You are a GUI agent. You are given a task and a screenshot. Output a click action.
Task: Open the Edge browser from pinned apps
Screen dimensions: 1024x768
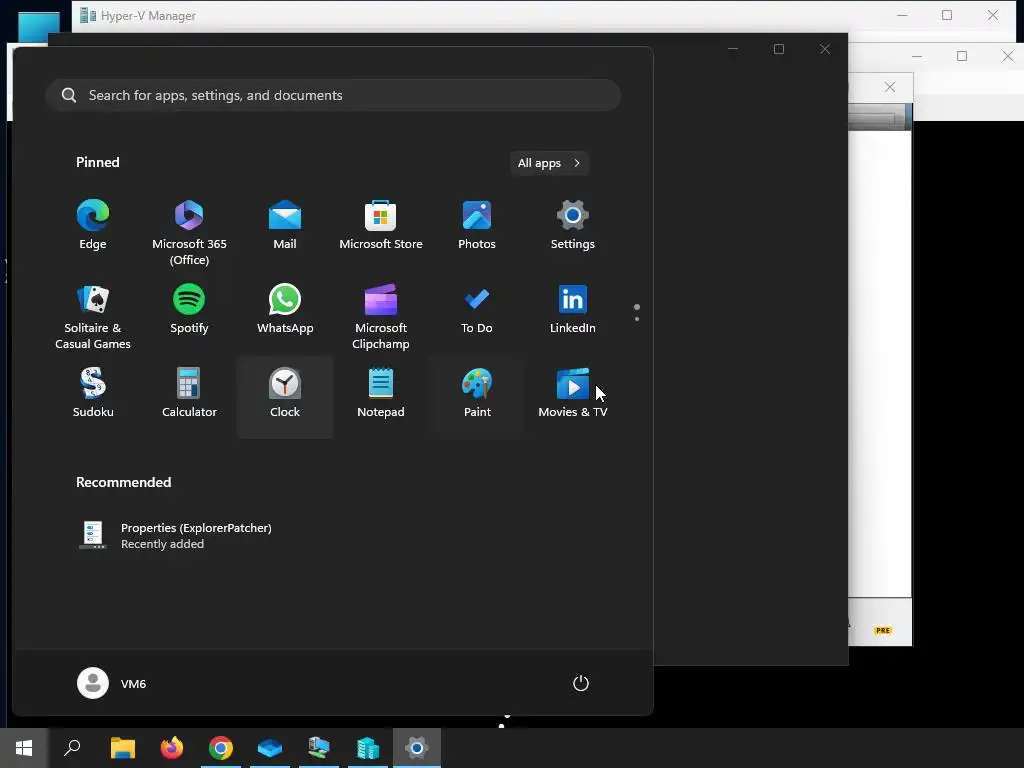pos(93,225)
